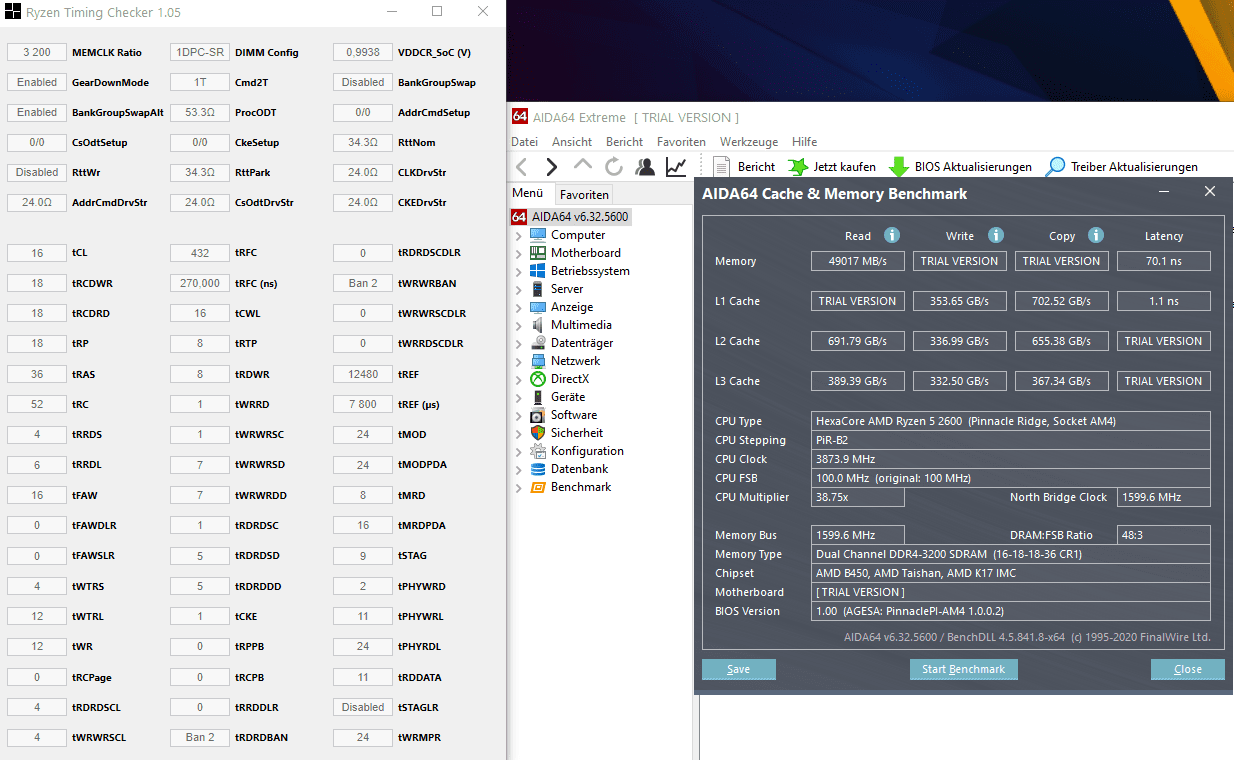Click the Memory Latency 70.1 ns field
Image resolution: width=1234 pixels, height=764 pixels.
[x=1164, y=261]
